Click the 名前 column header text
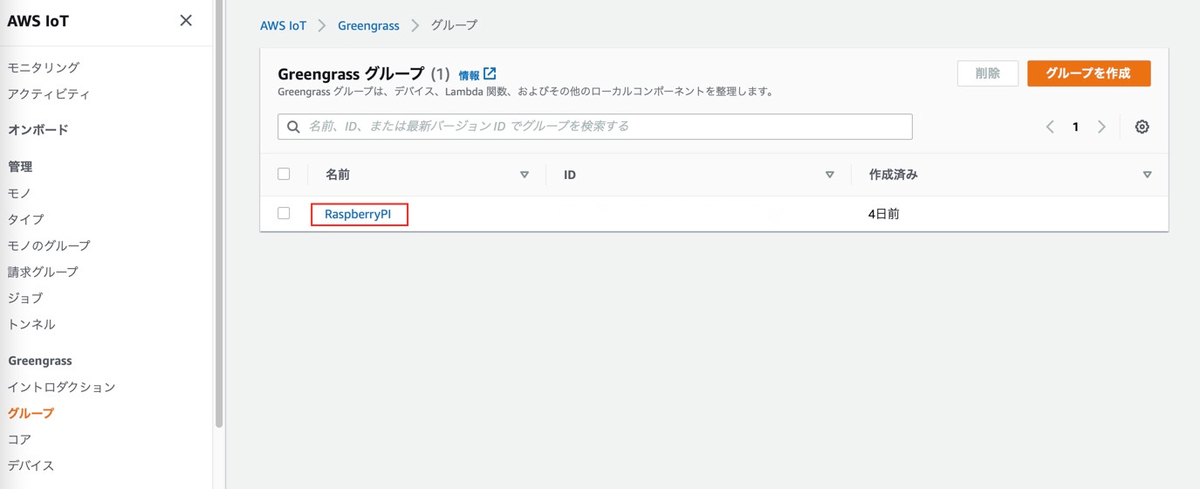 [338, 175]
